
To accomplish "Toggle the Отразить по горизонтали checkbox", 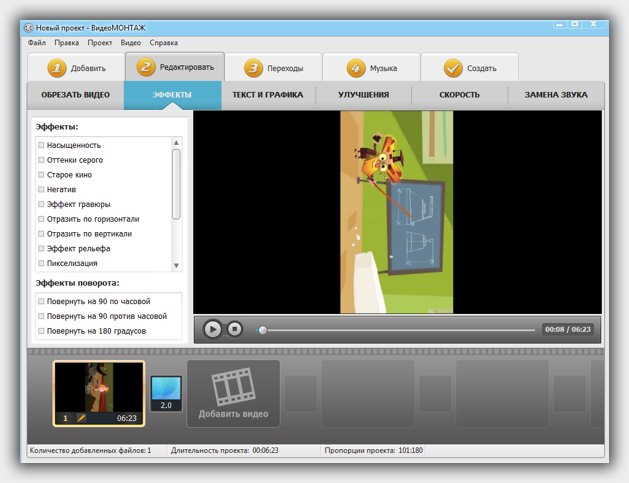I will point(41,219).
